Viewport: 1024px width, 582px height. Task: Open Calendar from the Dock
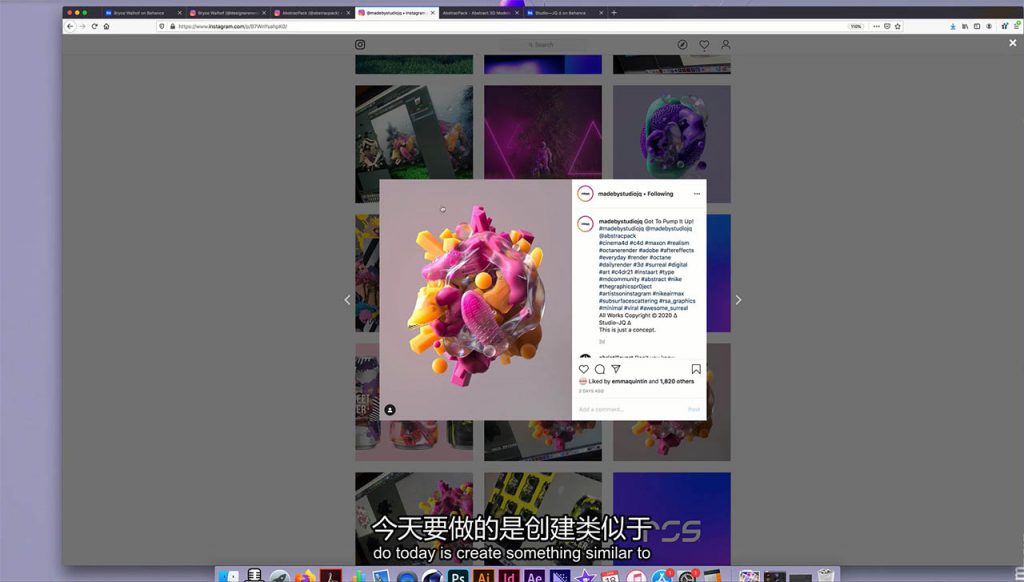[610, 576]
